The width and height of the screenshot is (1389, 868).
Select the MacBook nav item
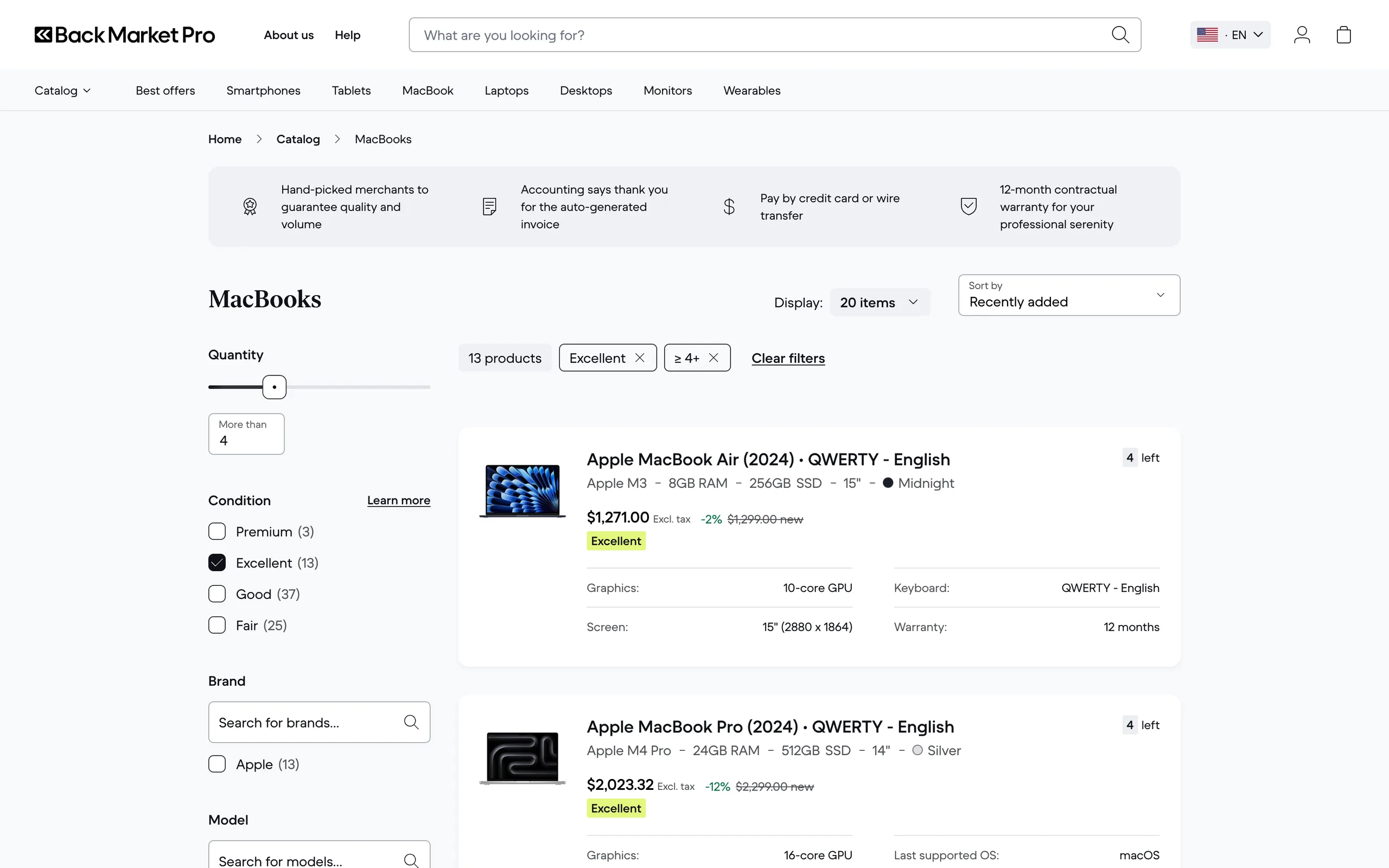[x=428, y=91]
